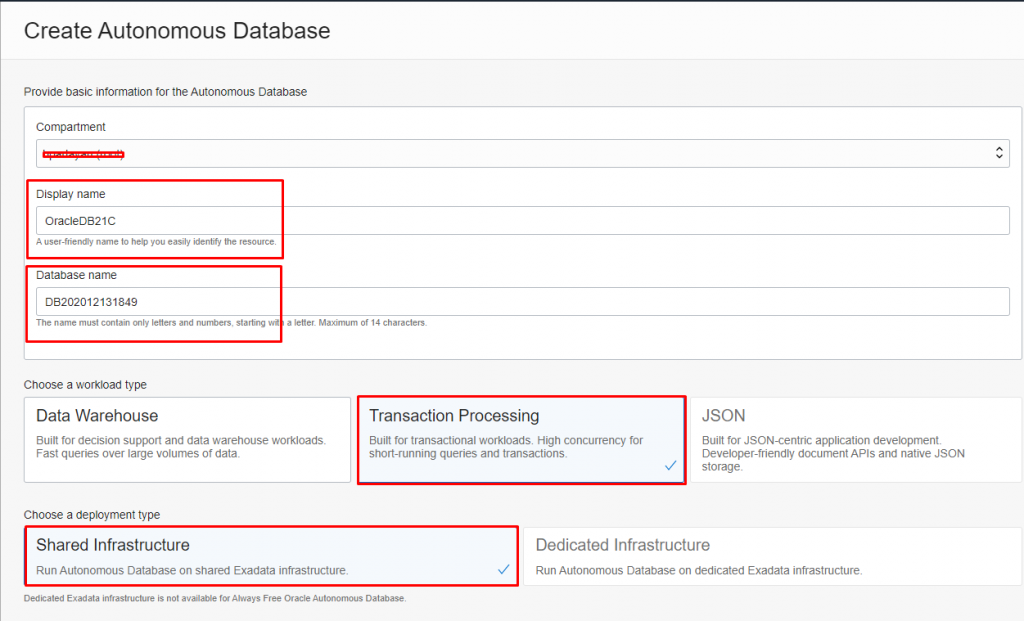Click the 'Choose a workload type' label

(x=85, y=385)
